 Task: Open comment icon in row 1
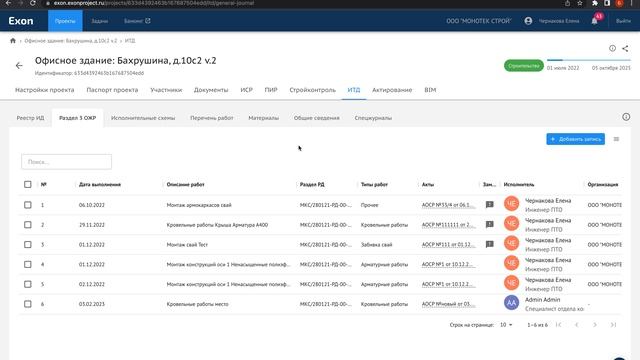489,204
